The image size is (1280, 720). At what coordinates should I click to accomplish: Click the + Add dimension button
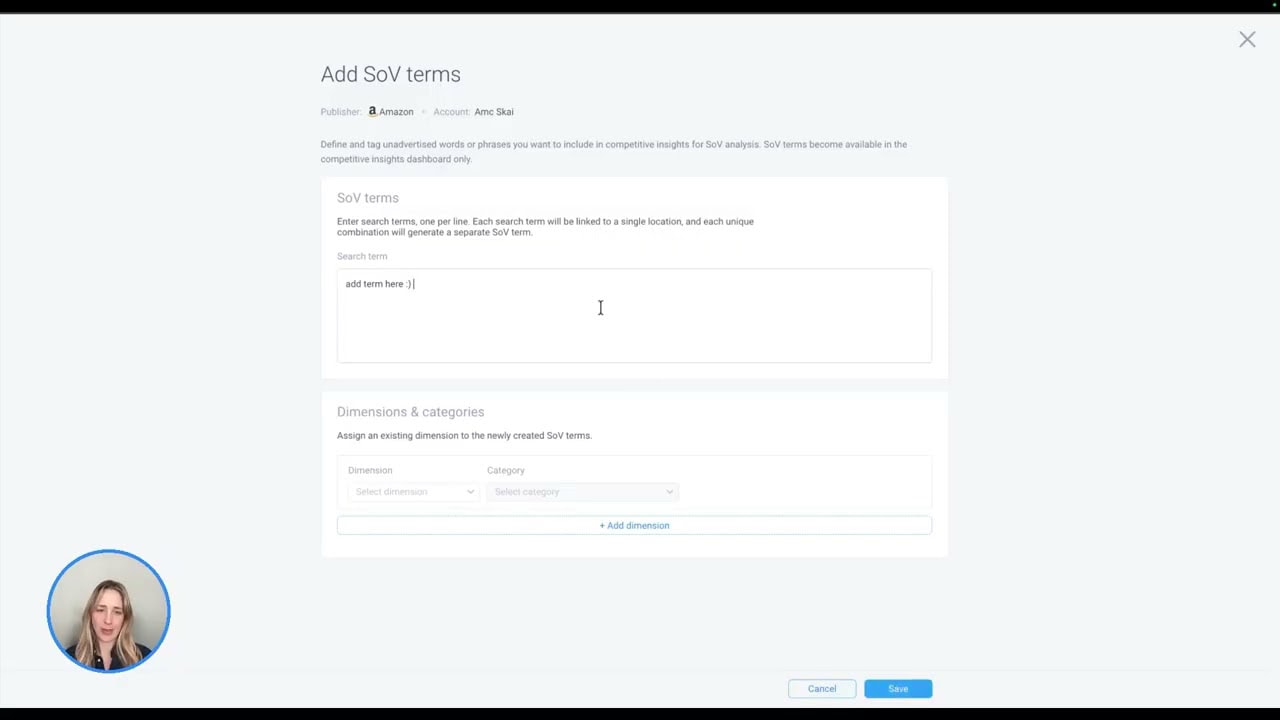(x=634, y=525)
